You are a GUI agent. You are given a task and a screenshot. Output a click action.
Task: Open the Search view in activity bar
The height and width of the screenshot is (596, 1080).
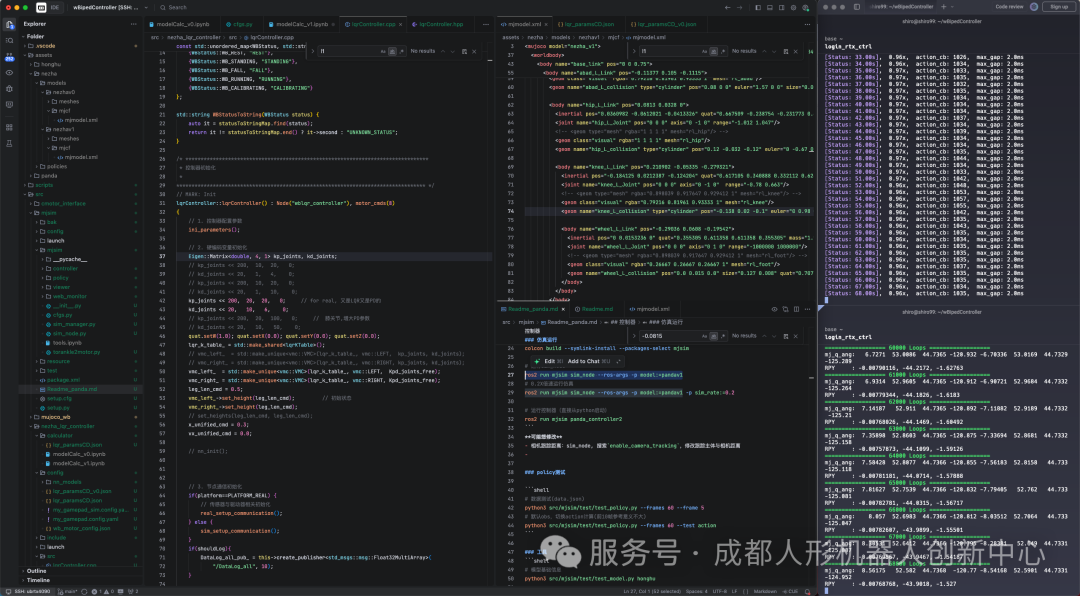click(x=10, y=40)
